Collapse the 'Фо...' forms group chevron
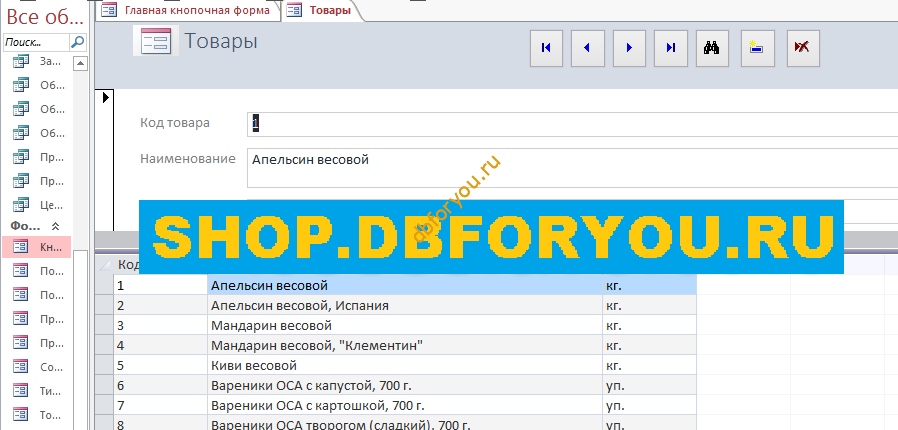Screen dimensions: 898x430 [56, 226]
